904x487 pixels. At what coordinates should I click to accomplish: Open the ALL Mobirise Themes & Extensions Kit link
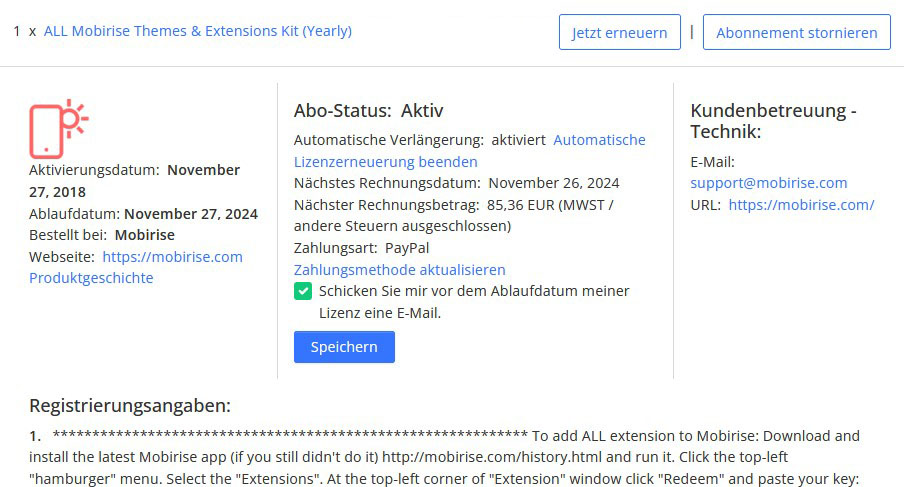[197, 31]
